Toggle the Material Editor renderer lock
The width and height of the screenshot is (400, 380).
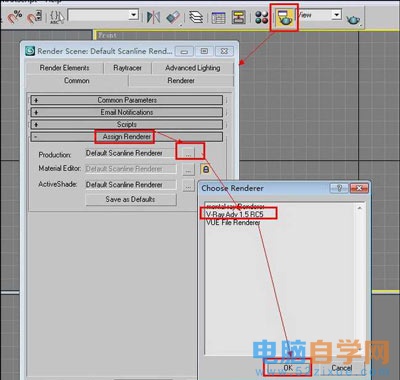pos(206,169)
